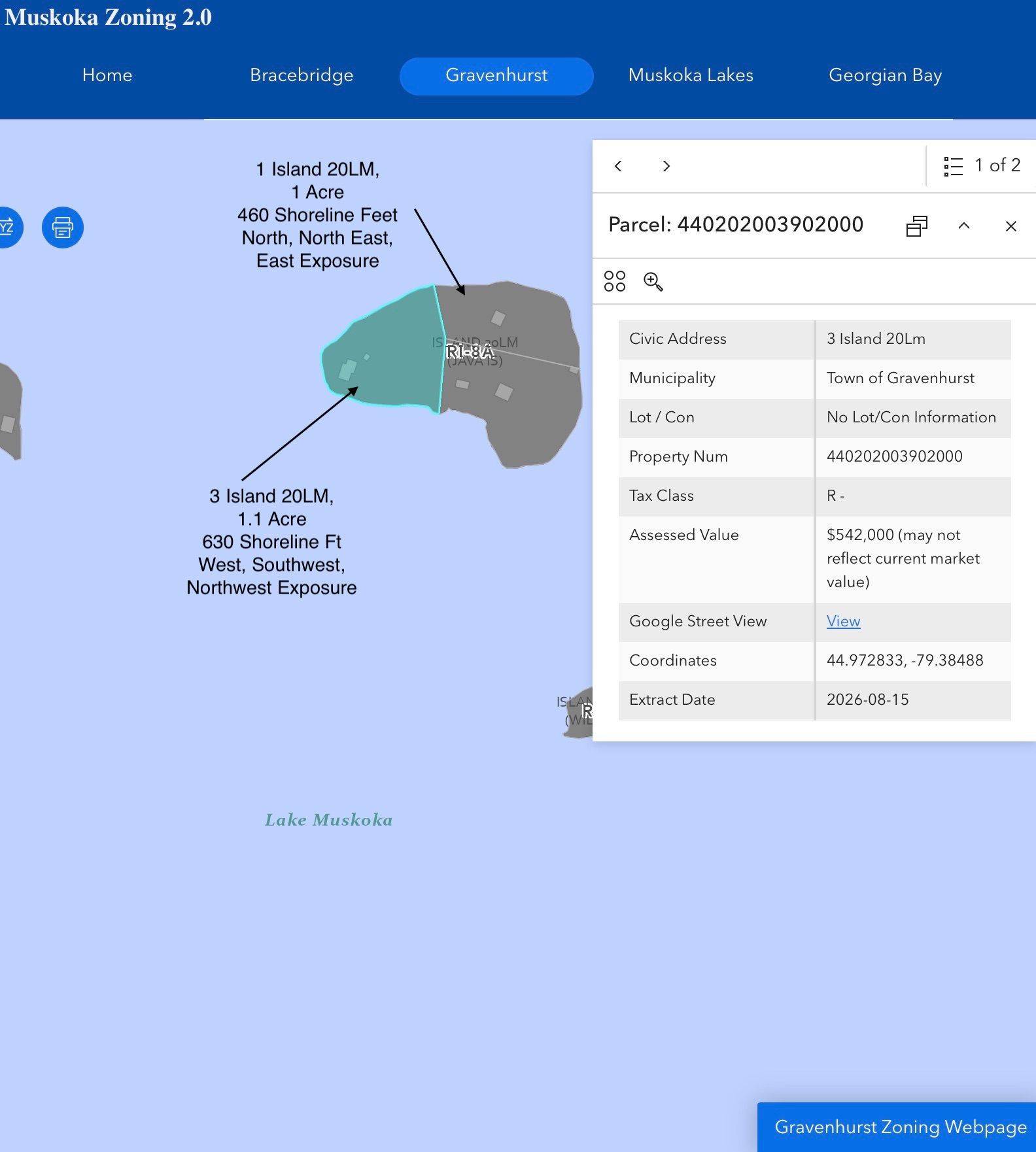This screenshot has width=1036, height=1152.
Task: Click the browse clustered features icon
Action: [x=615, y=281]
